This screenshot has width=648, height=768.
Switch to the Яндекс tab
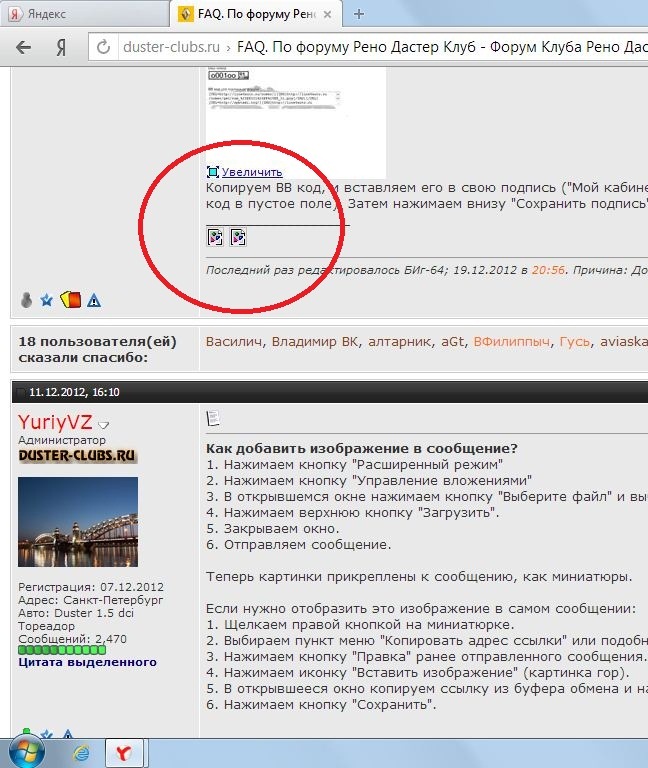[84, 13]
